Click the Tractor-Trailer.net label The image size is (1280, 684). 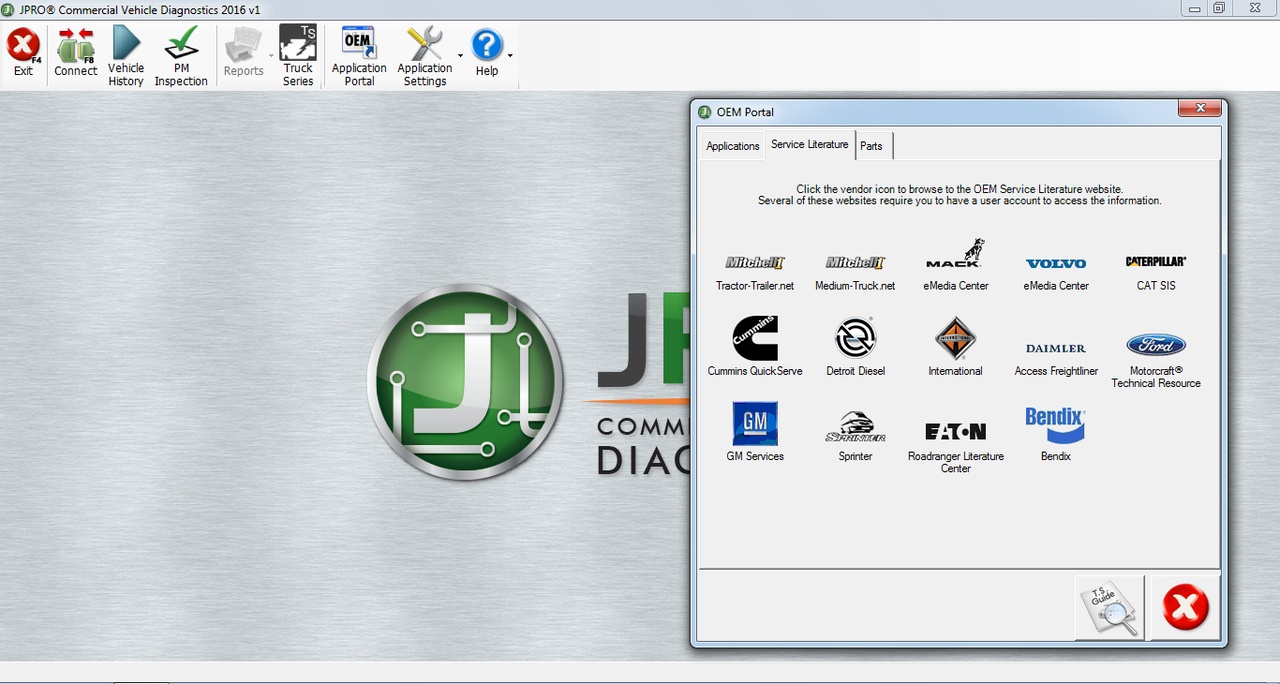click(x=755, y=286)
